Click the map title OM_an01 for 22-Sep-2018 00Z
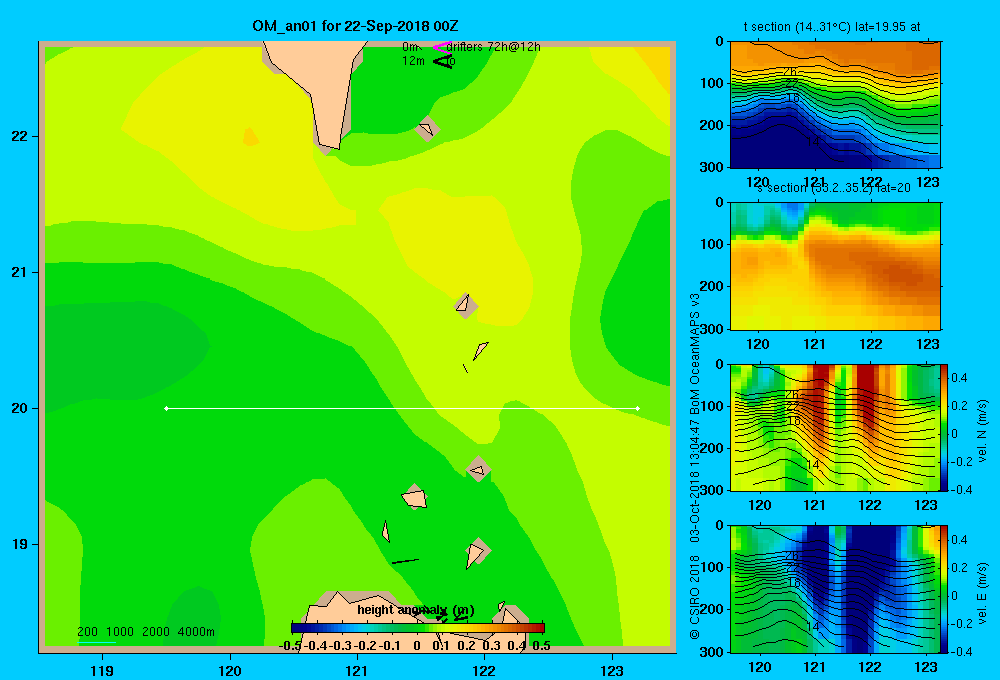This screenshot has width=1000, height=680. [355, 26]
